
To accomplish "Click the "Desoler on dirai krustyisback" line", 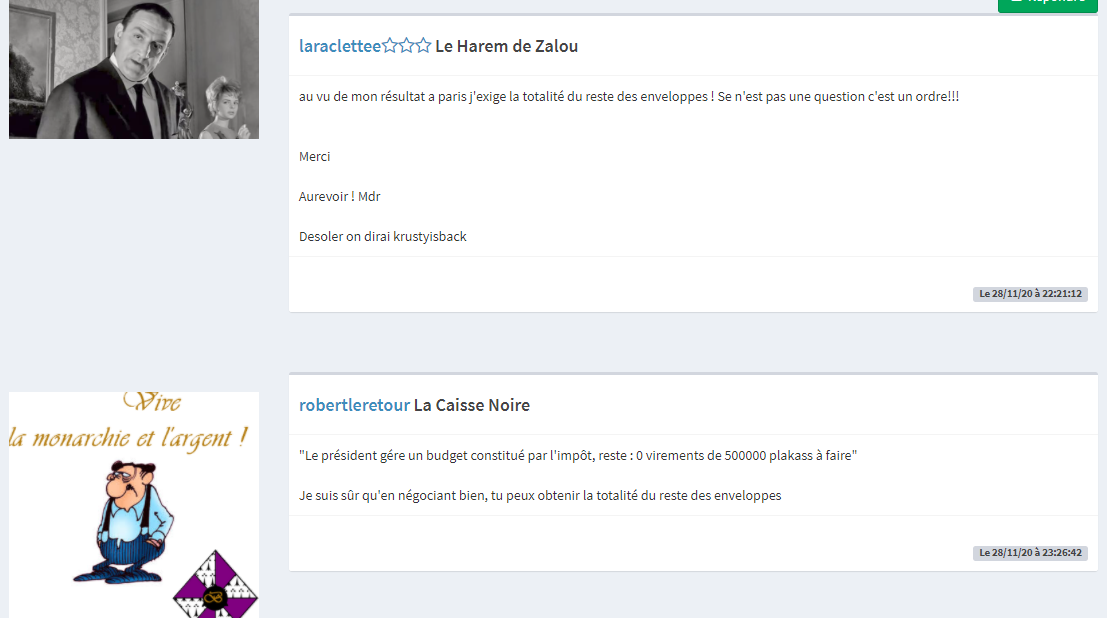I will click(x=383, y=237).
